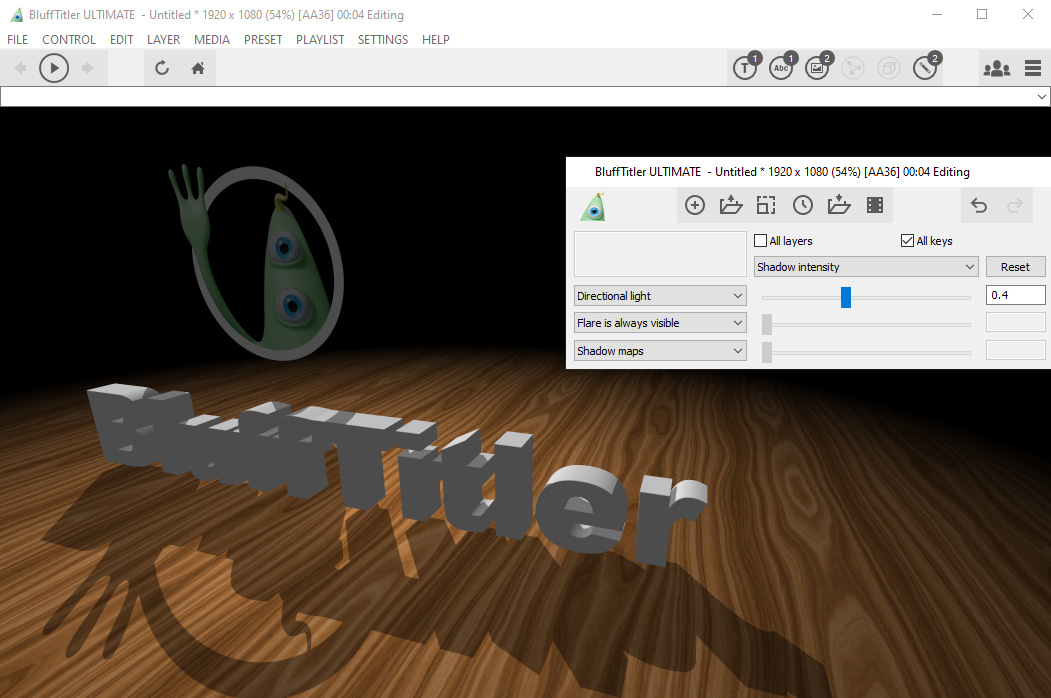Click the Home icon in the main toolbar
The image size is (1051, 698).
198,68
